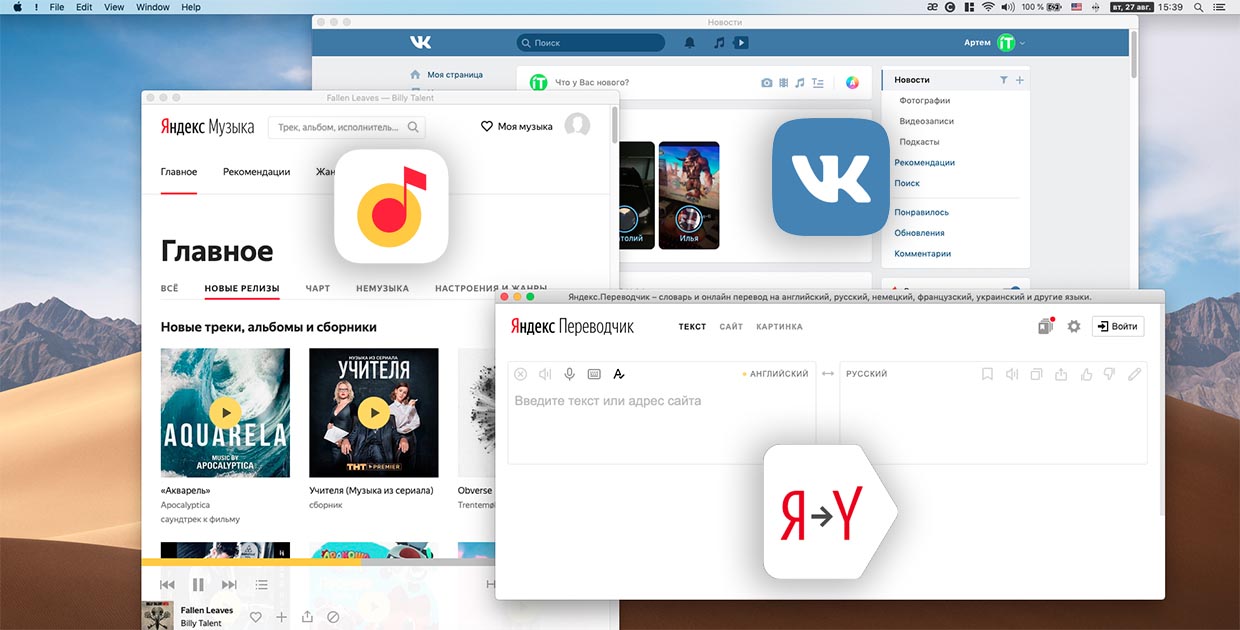Open the post color theme selector in VK

[852, 83]
